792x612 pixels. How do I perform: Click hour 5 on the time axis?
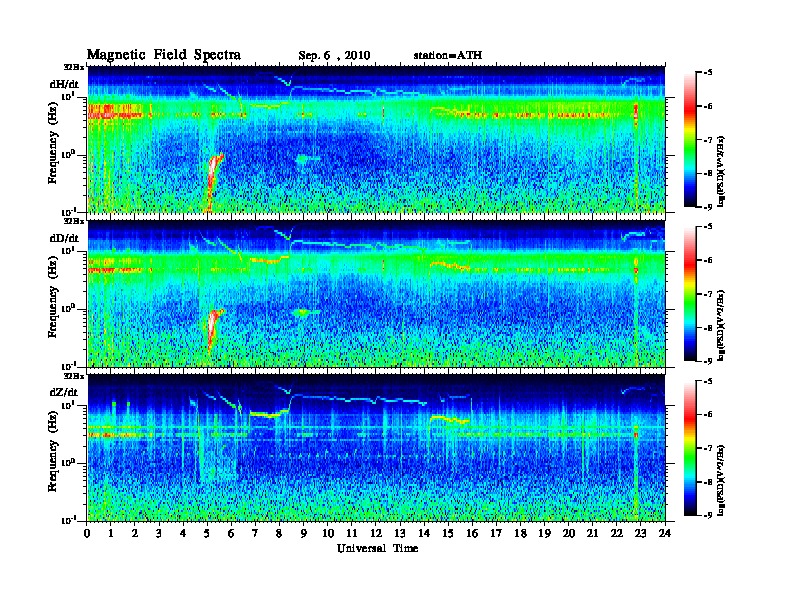click(x=207, y=533)
